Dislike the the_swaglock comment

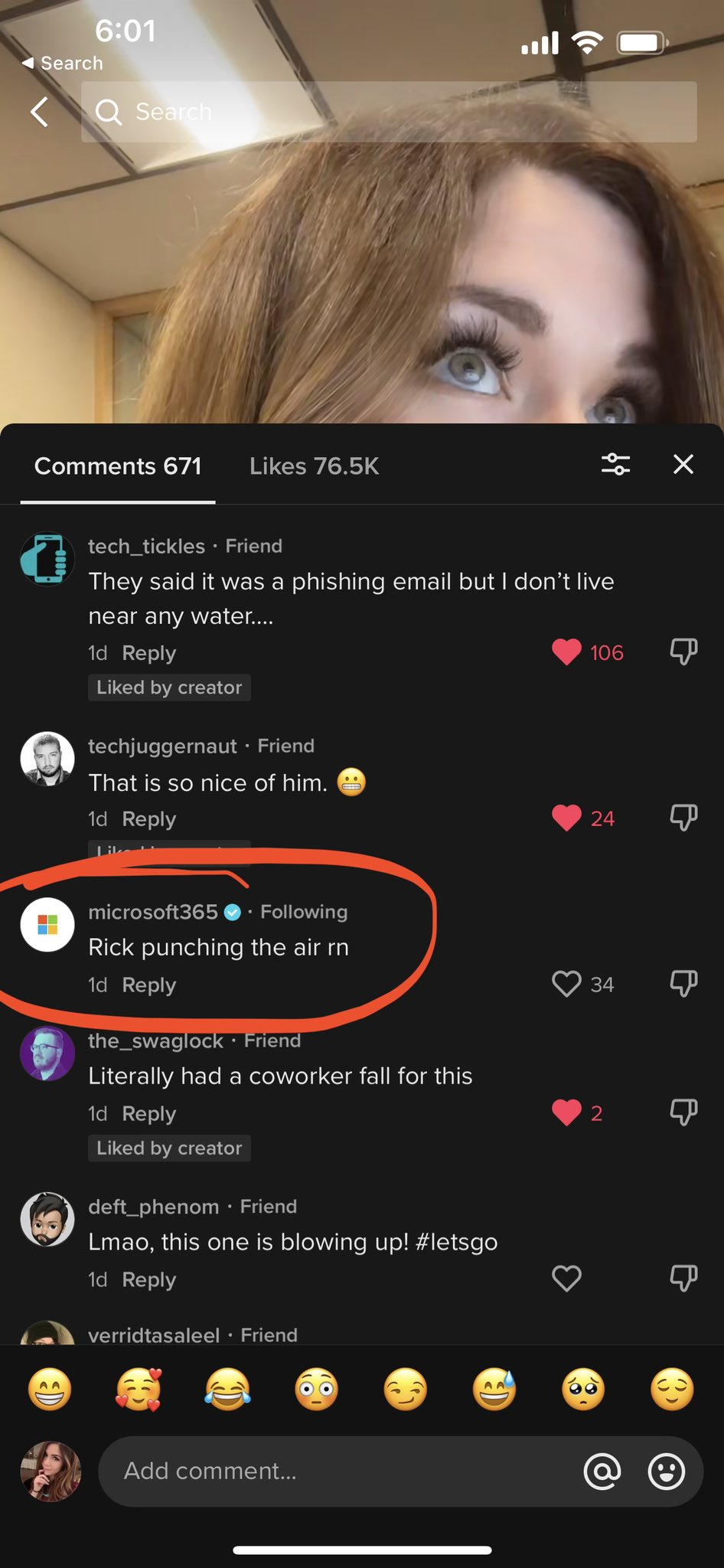point(683,1112)
